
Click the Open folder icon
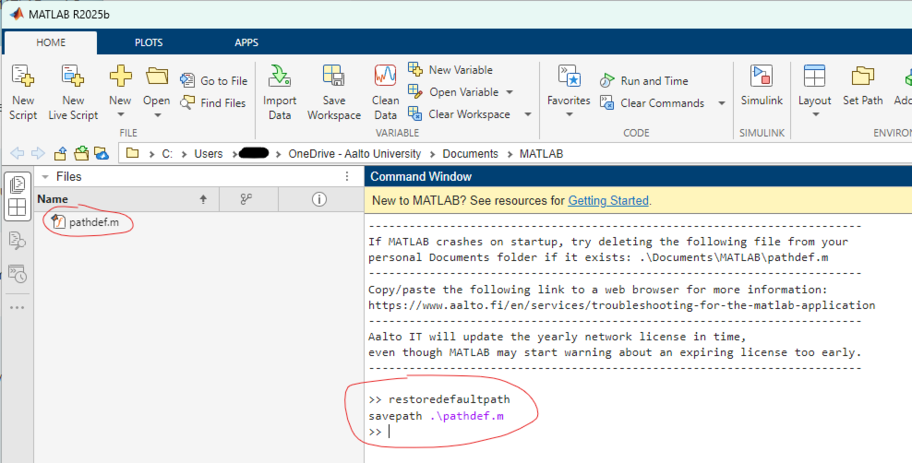tap(157, 76)
